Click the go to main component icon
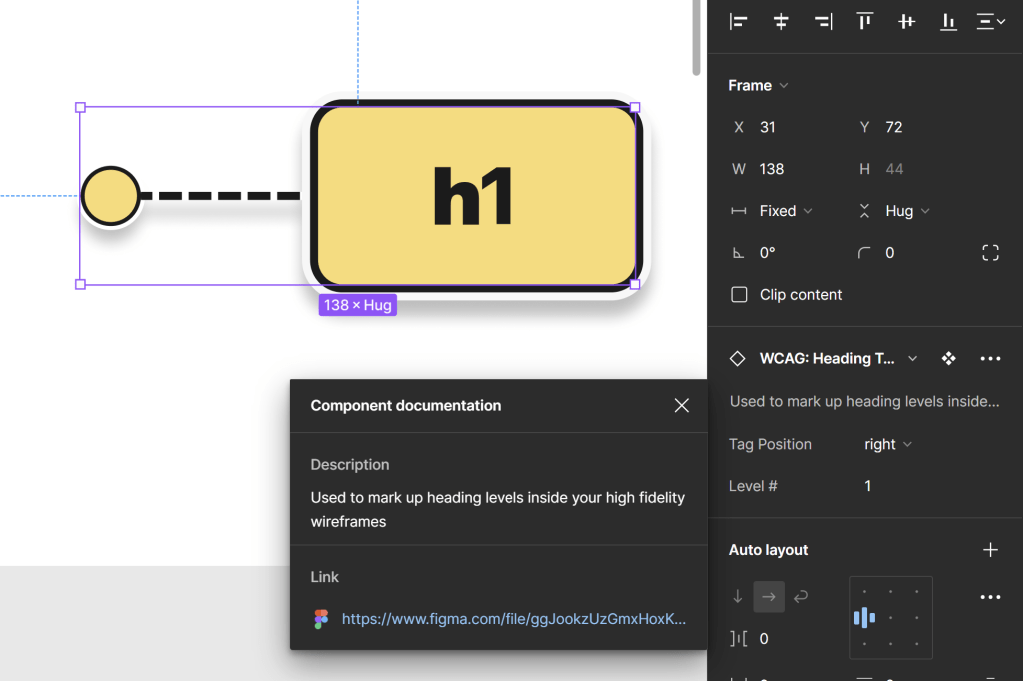The height and width of the screenshot is (681, 1023). [x=948, y=359]
